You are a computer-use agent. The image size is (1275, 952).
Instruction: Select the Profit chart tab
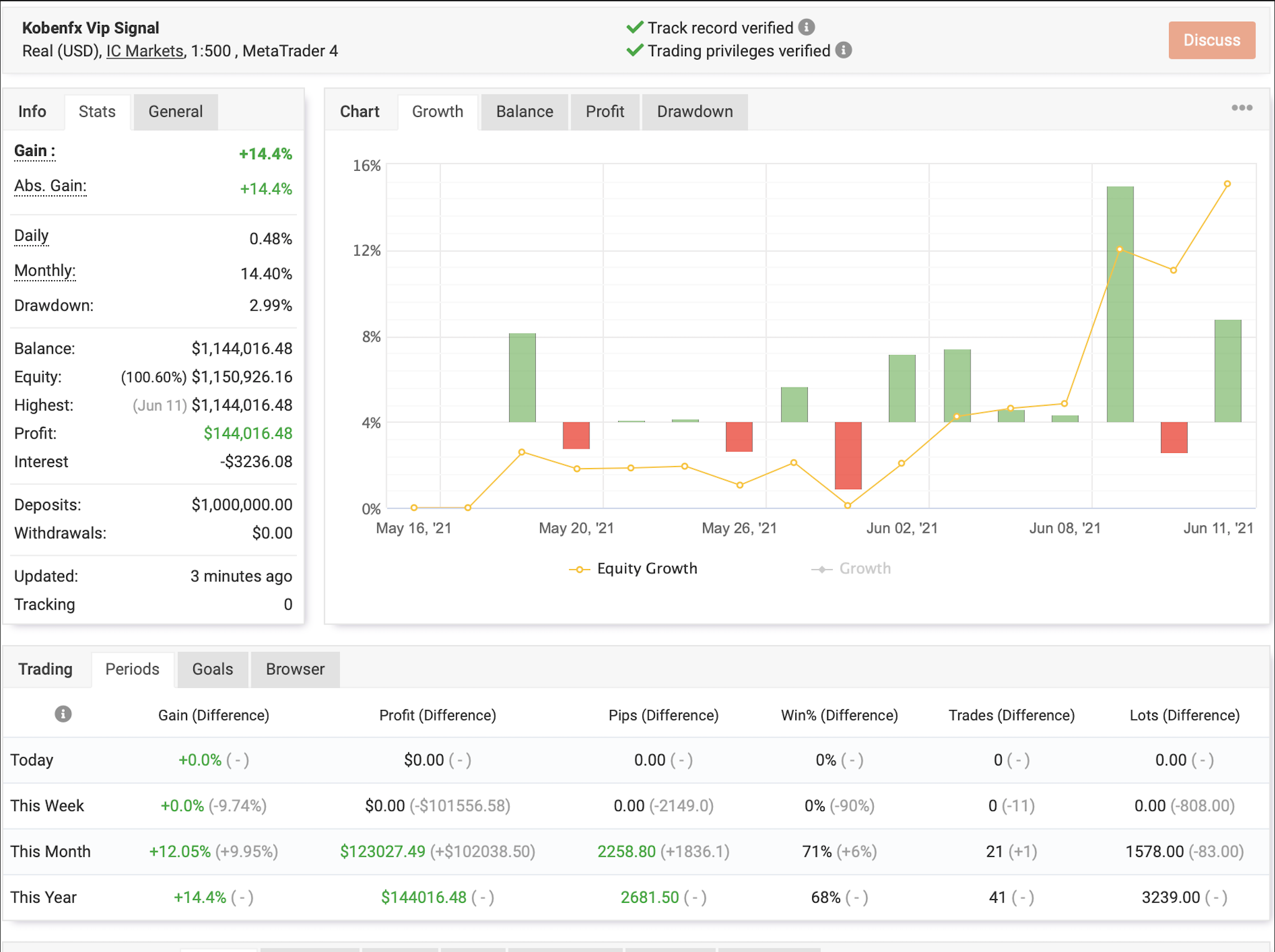tap(604, 112)
